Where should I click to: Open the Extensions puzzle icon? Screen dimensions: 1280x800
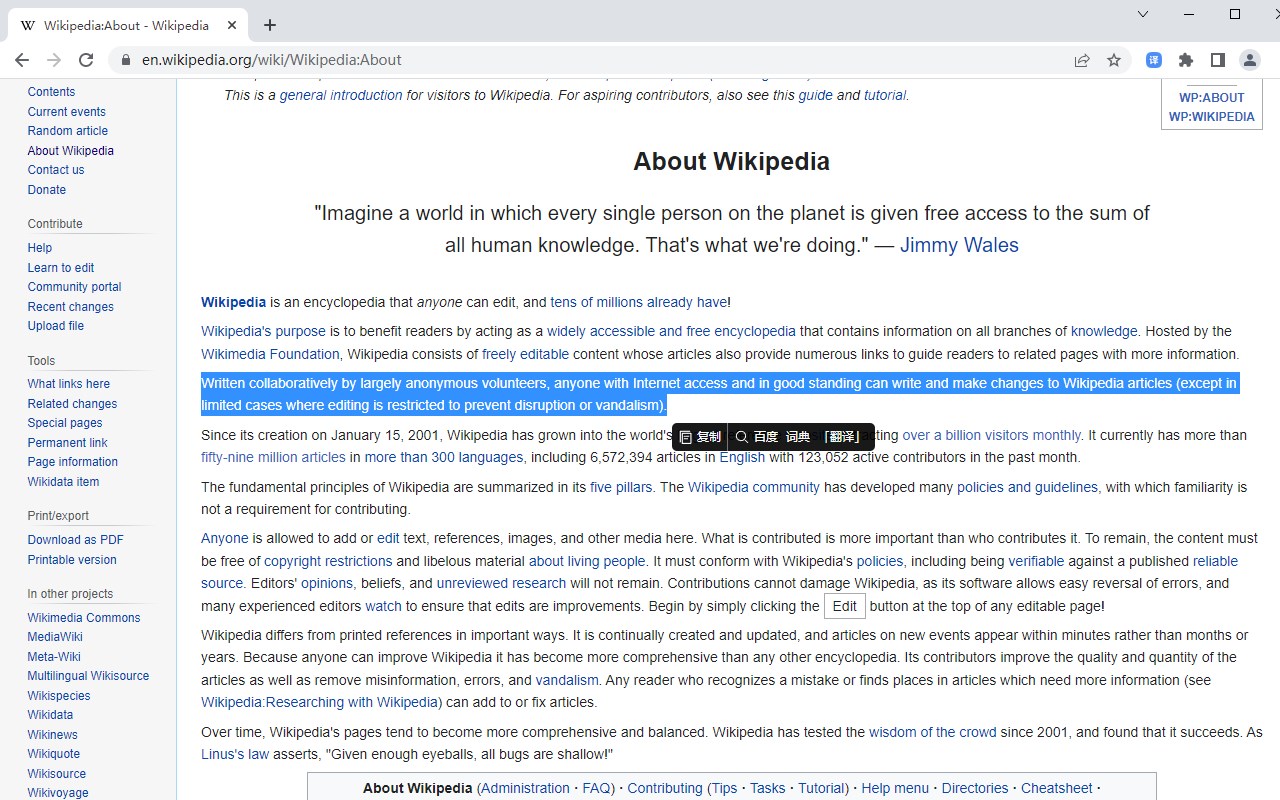click(1186, 60)
